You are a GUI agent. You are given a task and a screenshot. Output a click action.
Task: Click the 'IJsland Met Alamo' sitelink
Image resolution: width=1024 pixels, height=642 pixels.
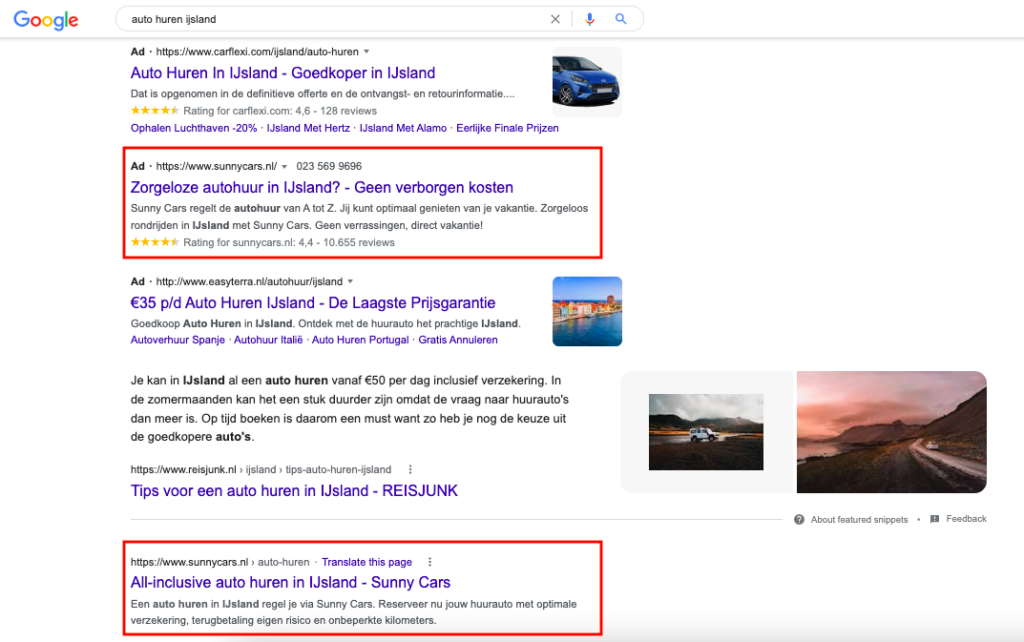click(403, 129)
